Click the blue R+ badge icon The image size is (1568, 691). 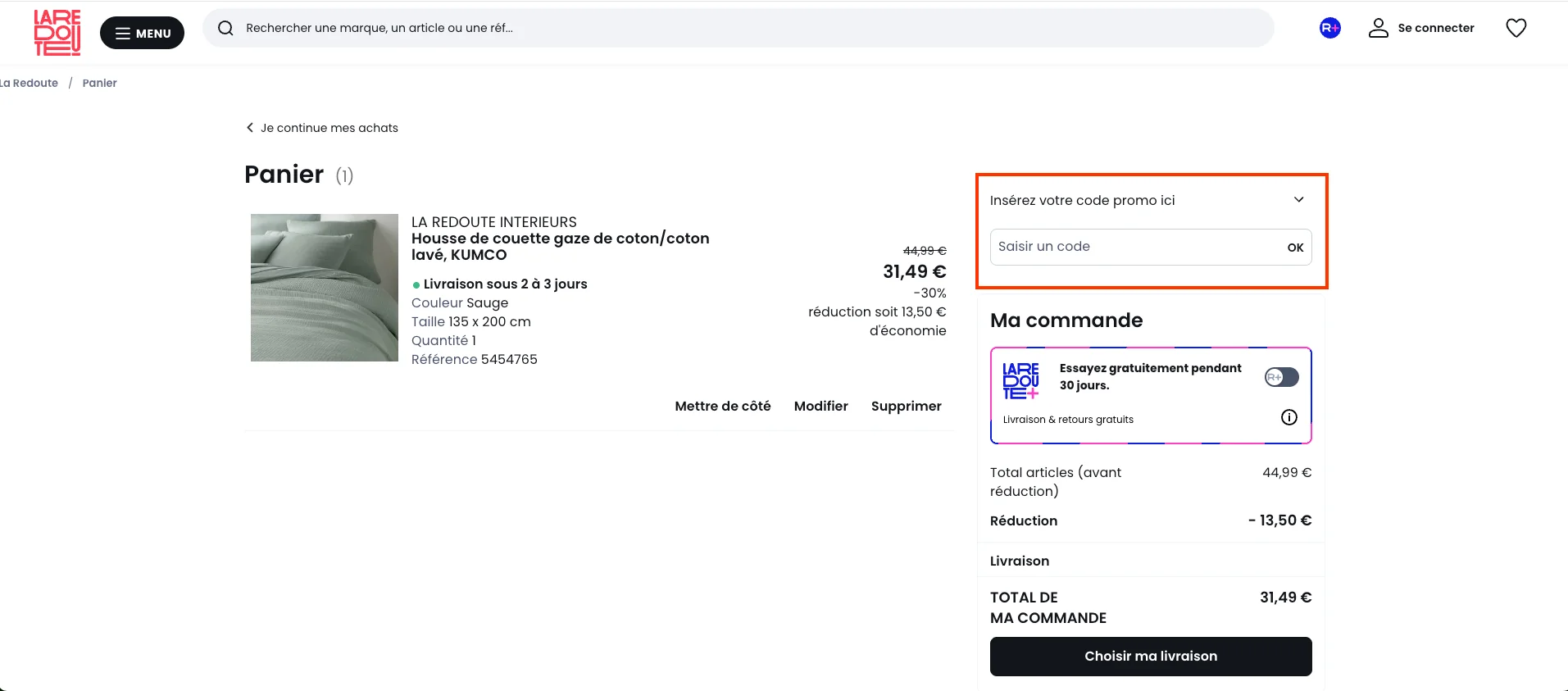(1330, 28)
